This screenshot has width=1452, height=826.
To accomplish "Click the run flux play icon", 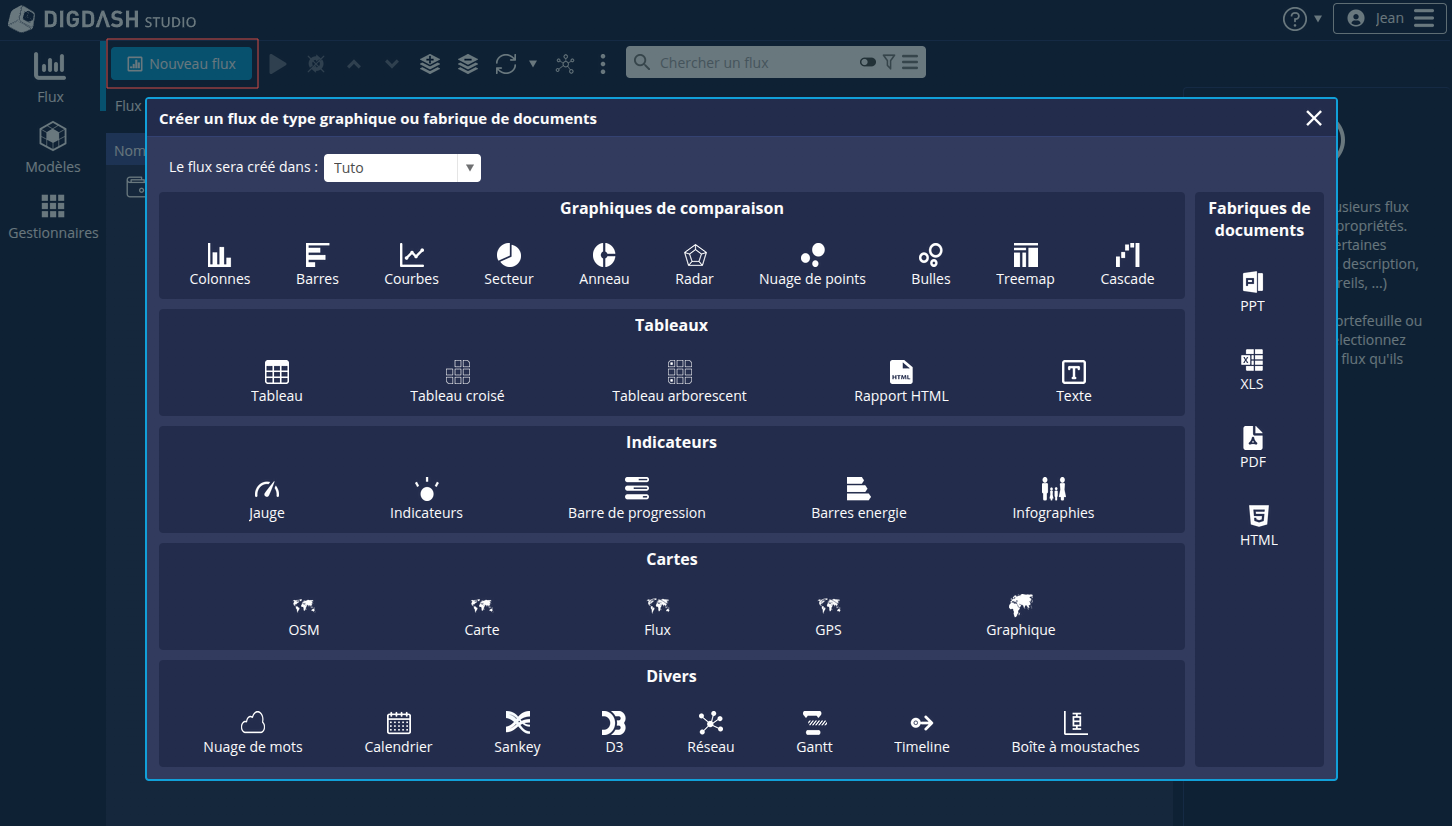I will pos(278,64).
